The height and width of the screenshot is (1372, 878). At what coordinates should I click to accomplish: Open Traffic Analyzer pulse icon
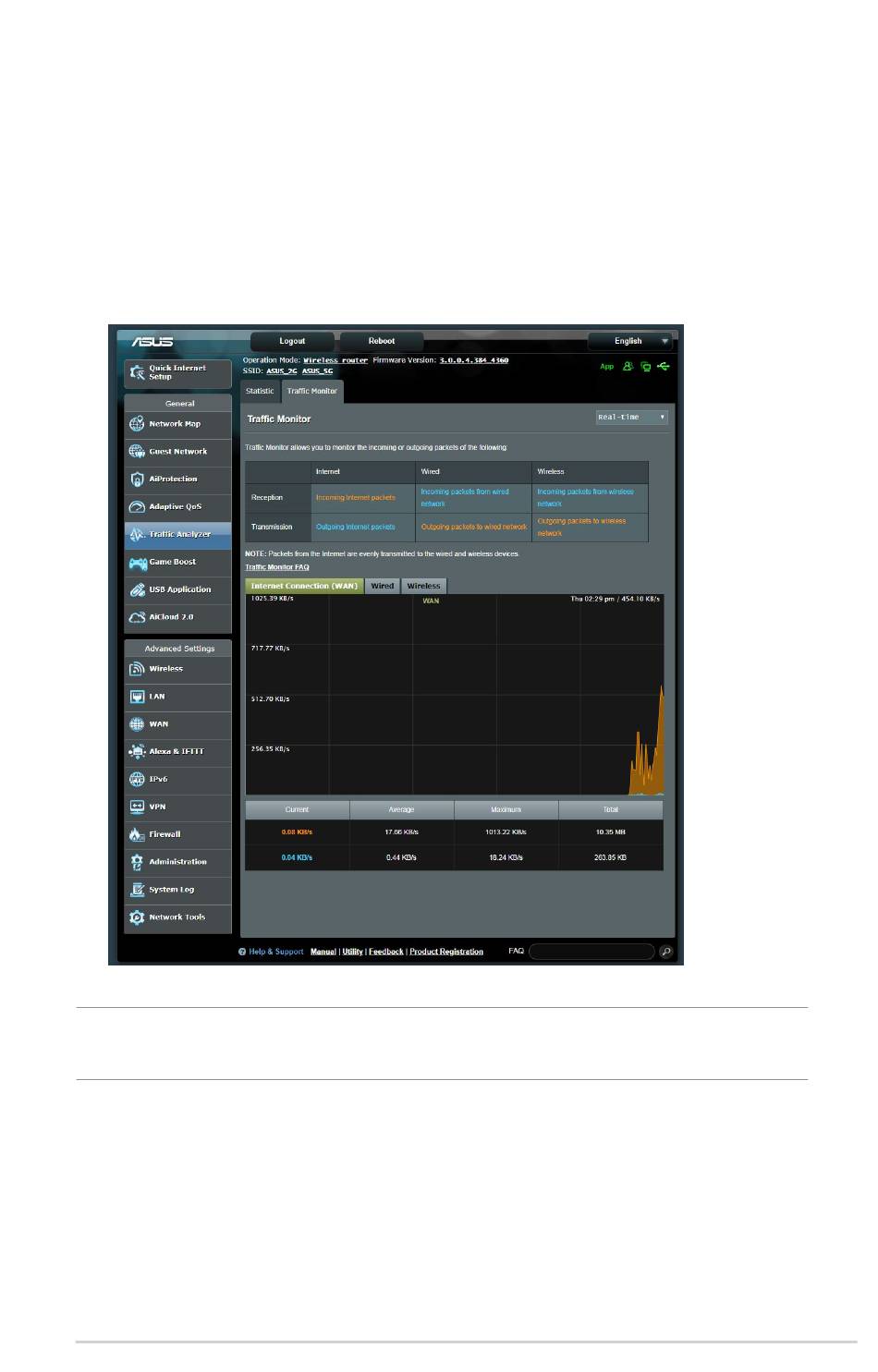coord(137,535)
